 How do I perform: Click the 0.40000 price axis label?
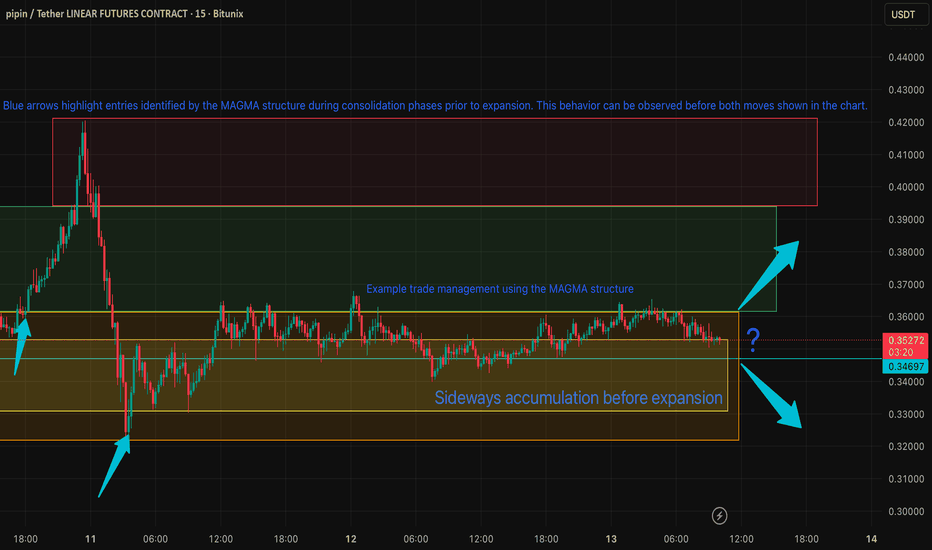tap(906, 187)
